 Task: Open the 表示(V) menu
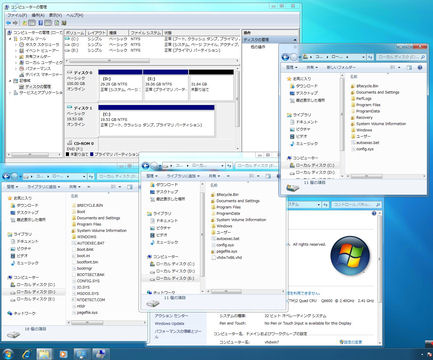point(55,15)
